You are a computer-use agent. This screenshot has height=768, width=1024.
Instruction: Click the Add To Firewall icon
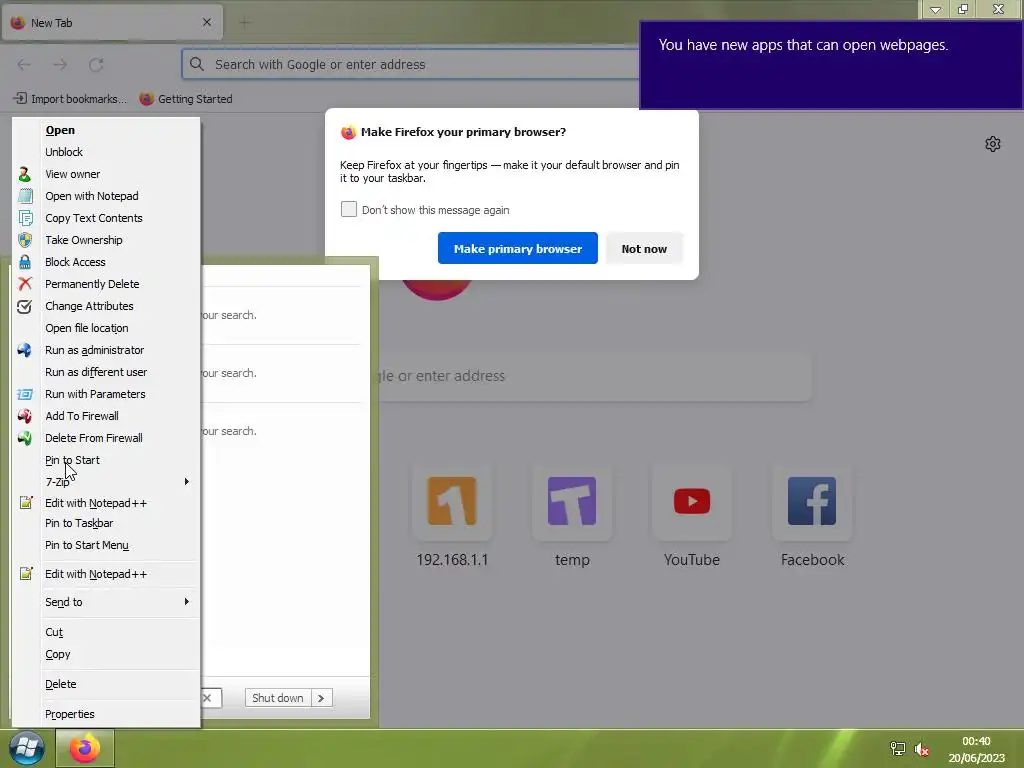(25, 416)
